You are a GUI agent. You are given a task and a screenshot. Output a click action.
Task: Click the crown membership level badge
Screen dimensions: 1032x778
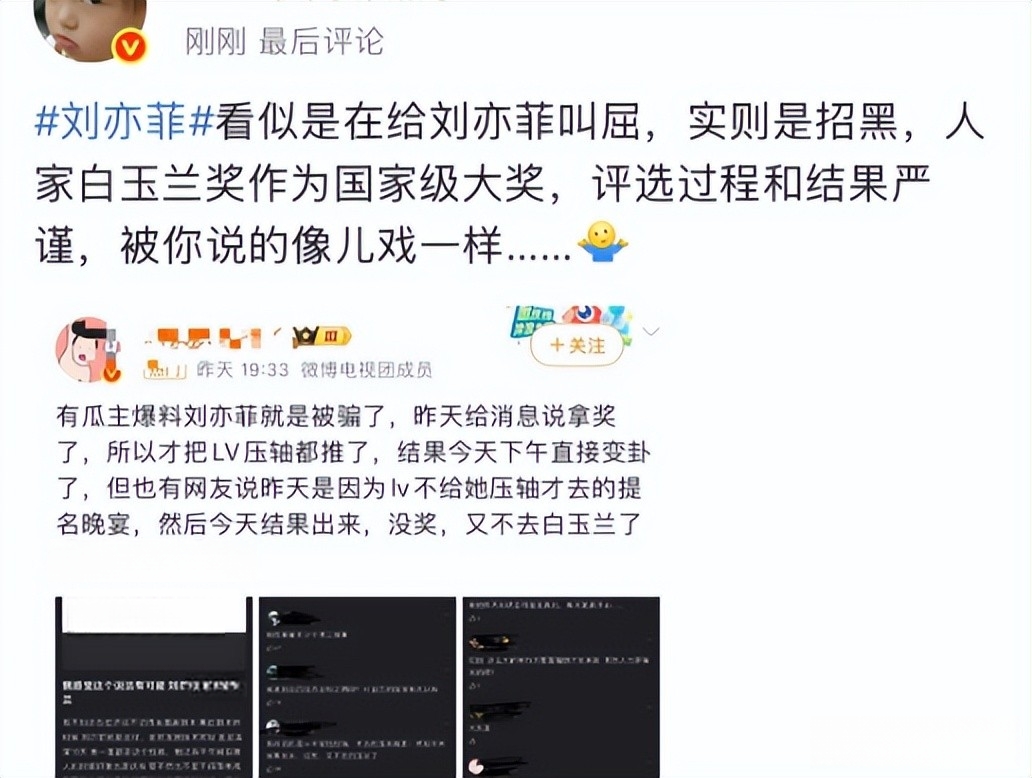pos(322,336)
